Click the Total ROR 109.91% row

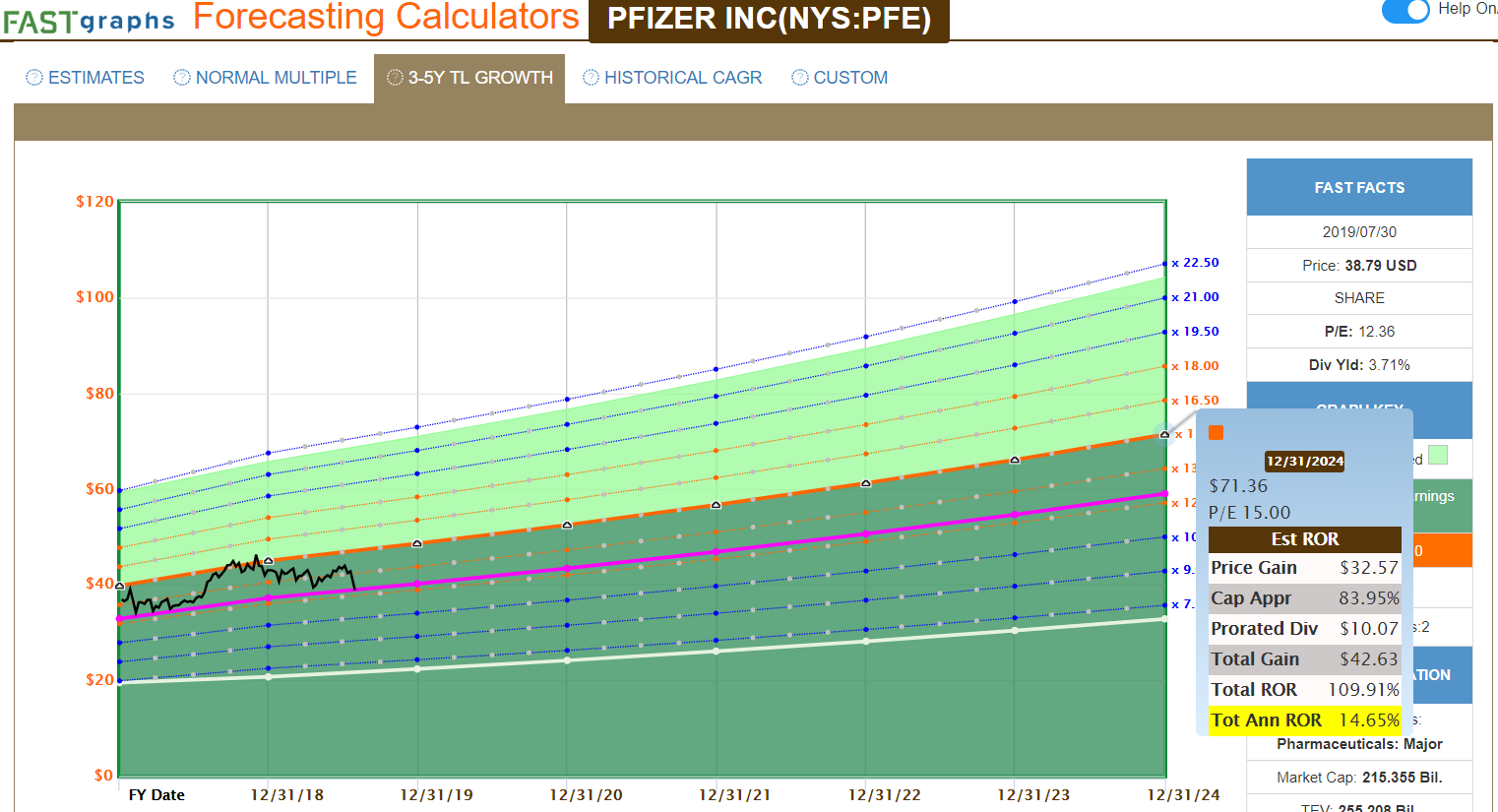click(x=1304, y=689)
